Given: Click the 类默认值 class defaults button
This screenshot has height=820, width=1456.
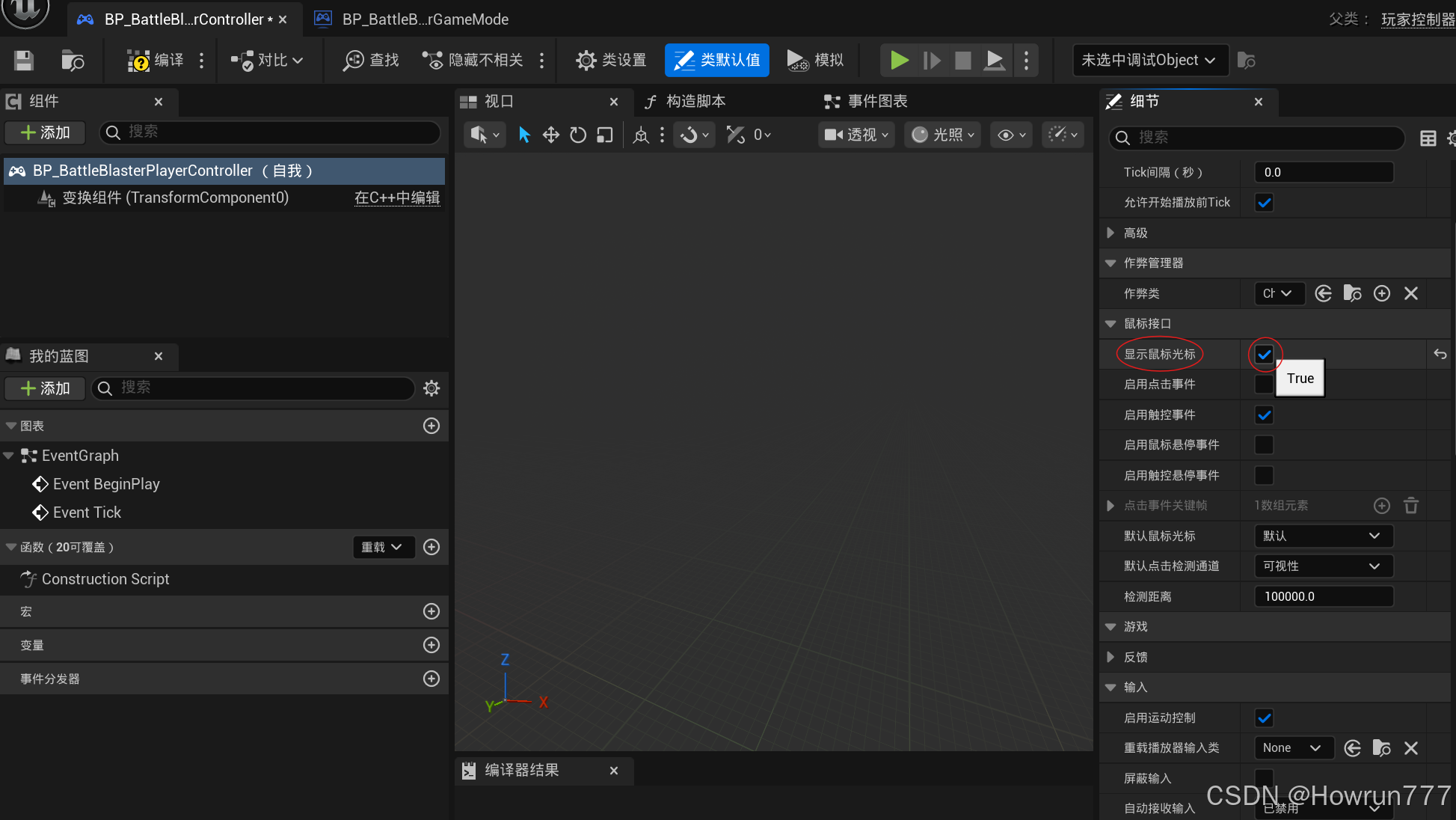Looking at the screenshot, I should (x=716, y=60).
